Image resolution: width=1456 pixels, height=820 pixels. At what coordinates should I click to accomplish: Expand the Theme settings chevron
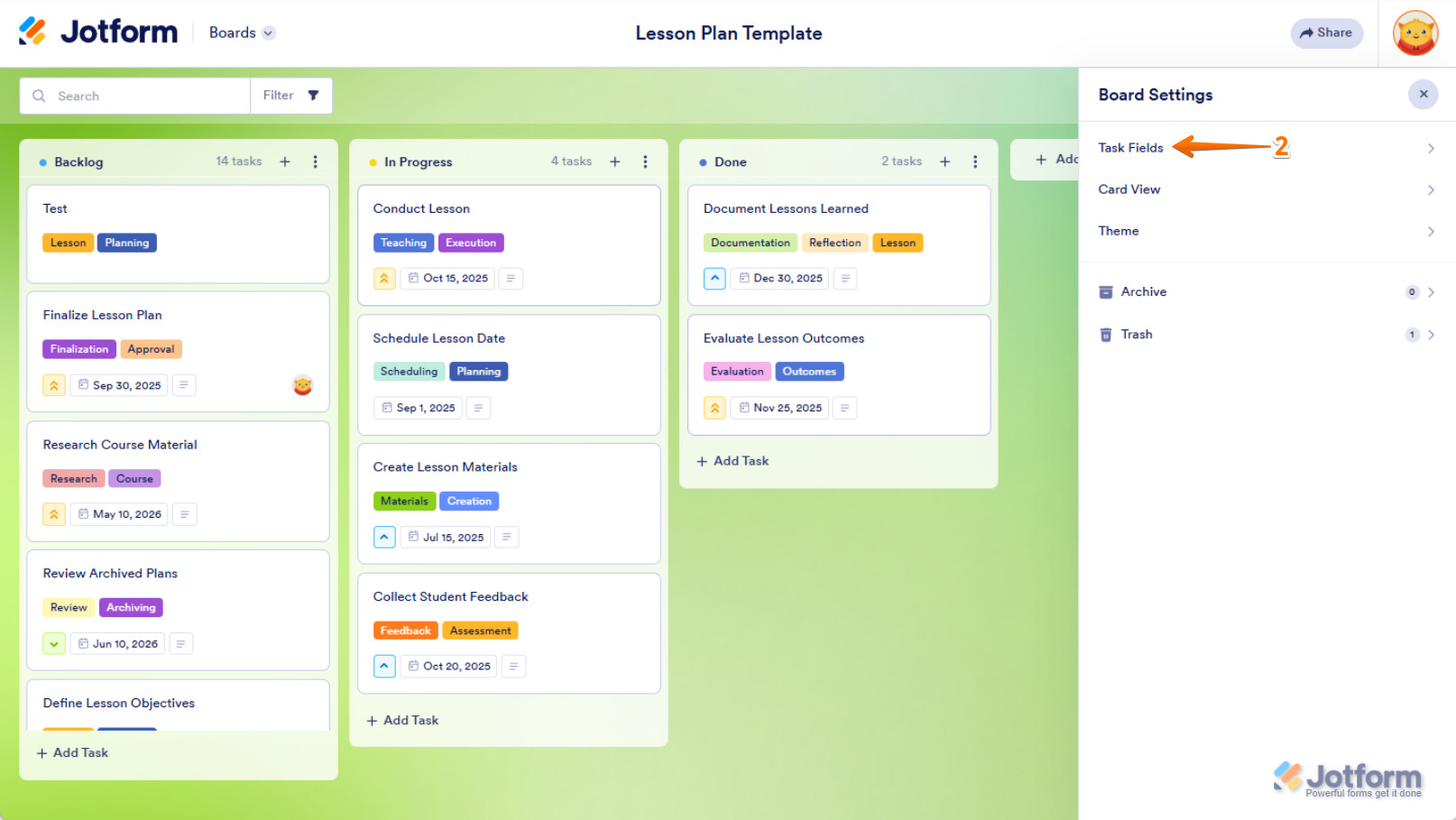1431,231
